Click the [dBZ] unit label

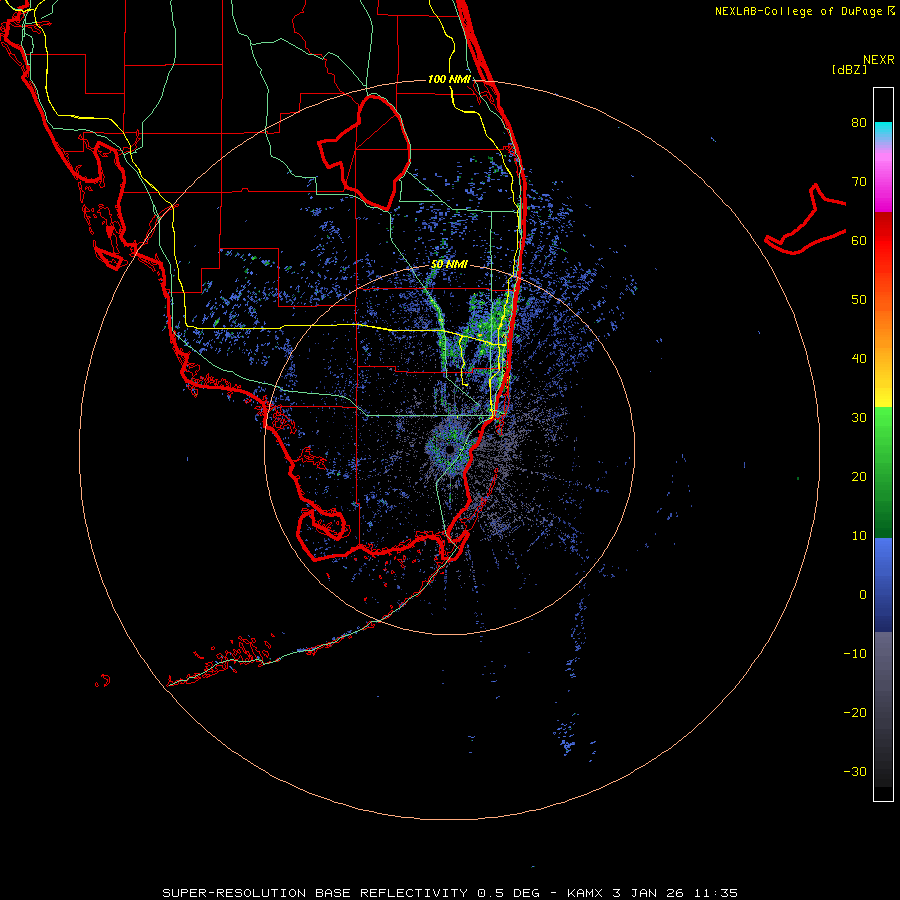849,70
